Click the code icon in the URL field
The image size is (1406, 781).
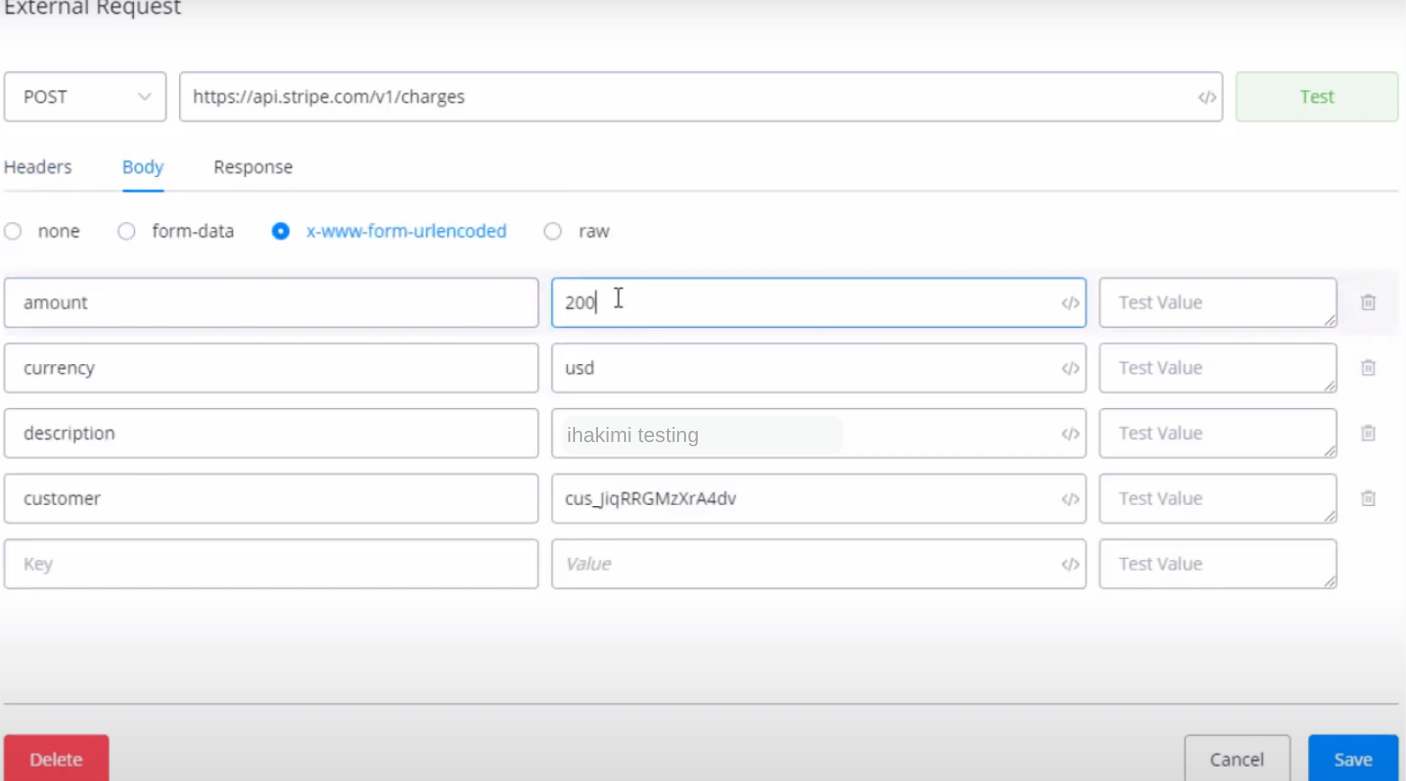1207,97
